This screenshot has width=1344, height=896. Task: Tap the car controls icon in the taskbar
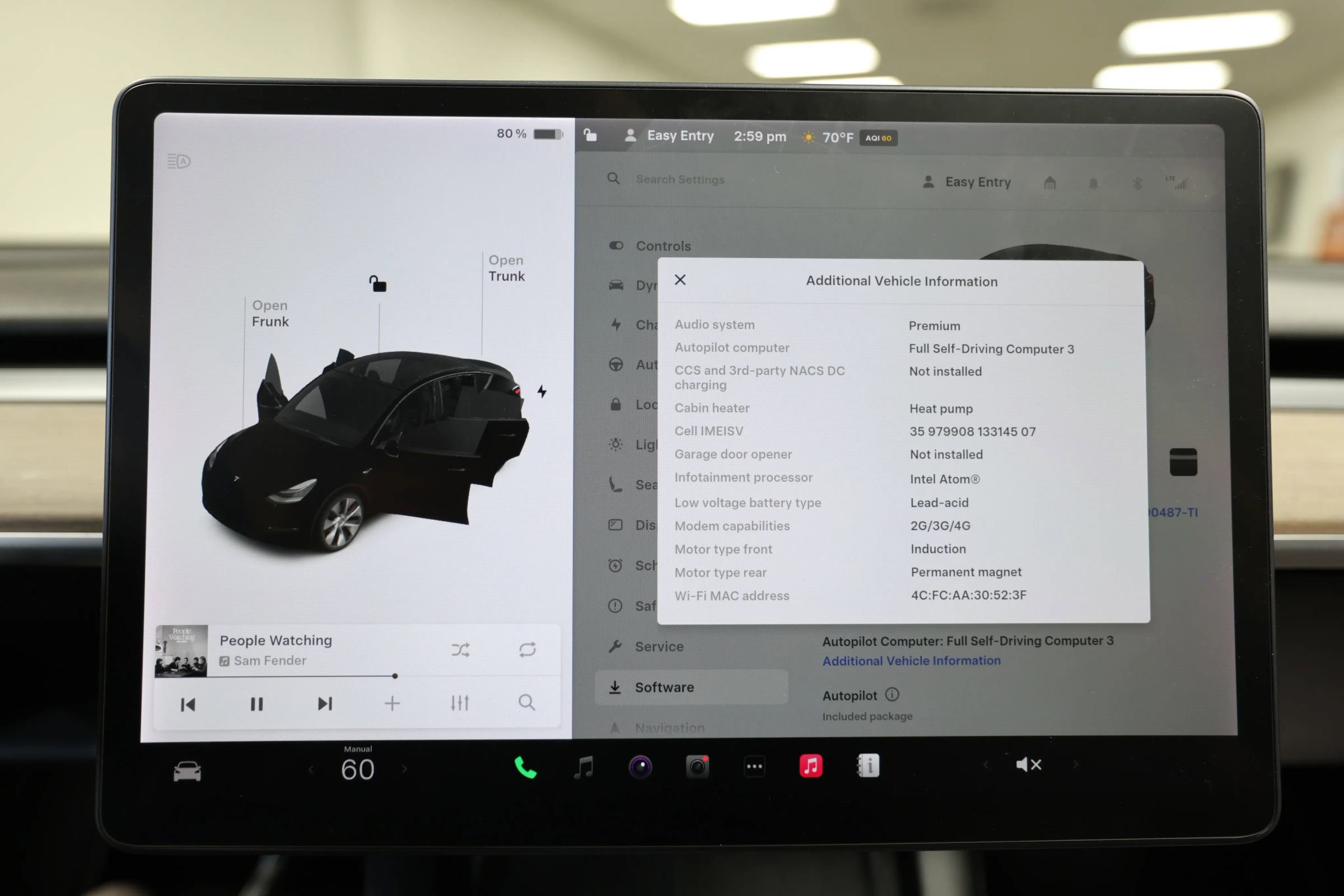188,772
